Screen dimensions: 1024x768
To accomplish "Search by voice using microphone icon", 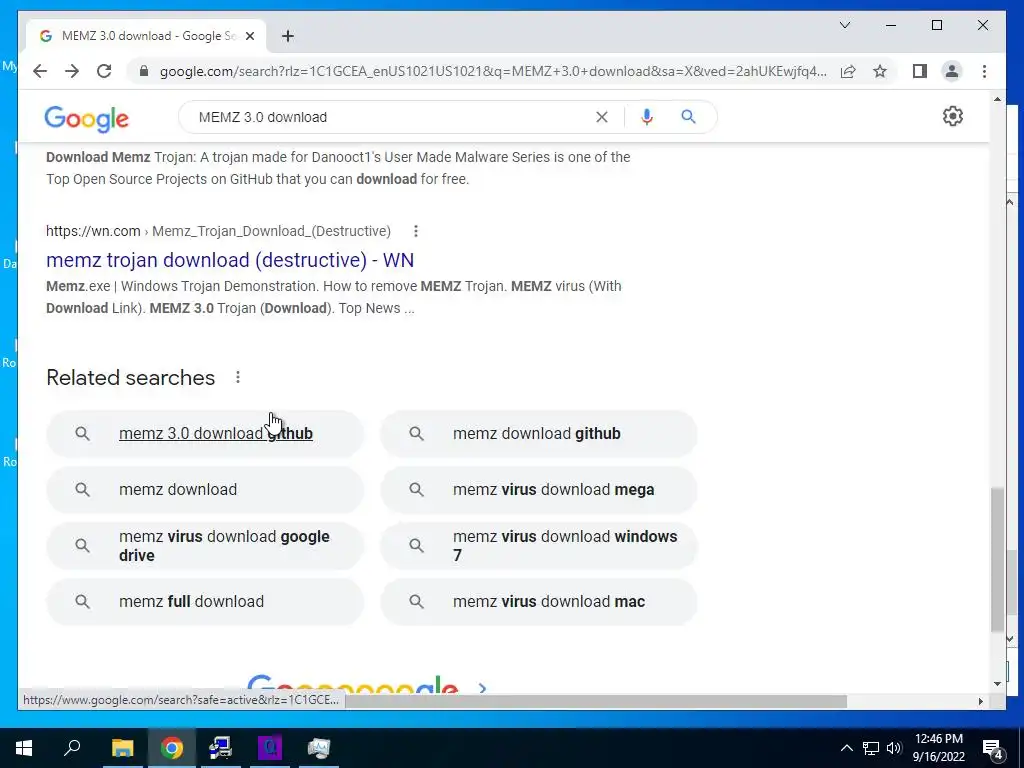I will pos(647,117).
